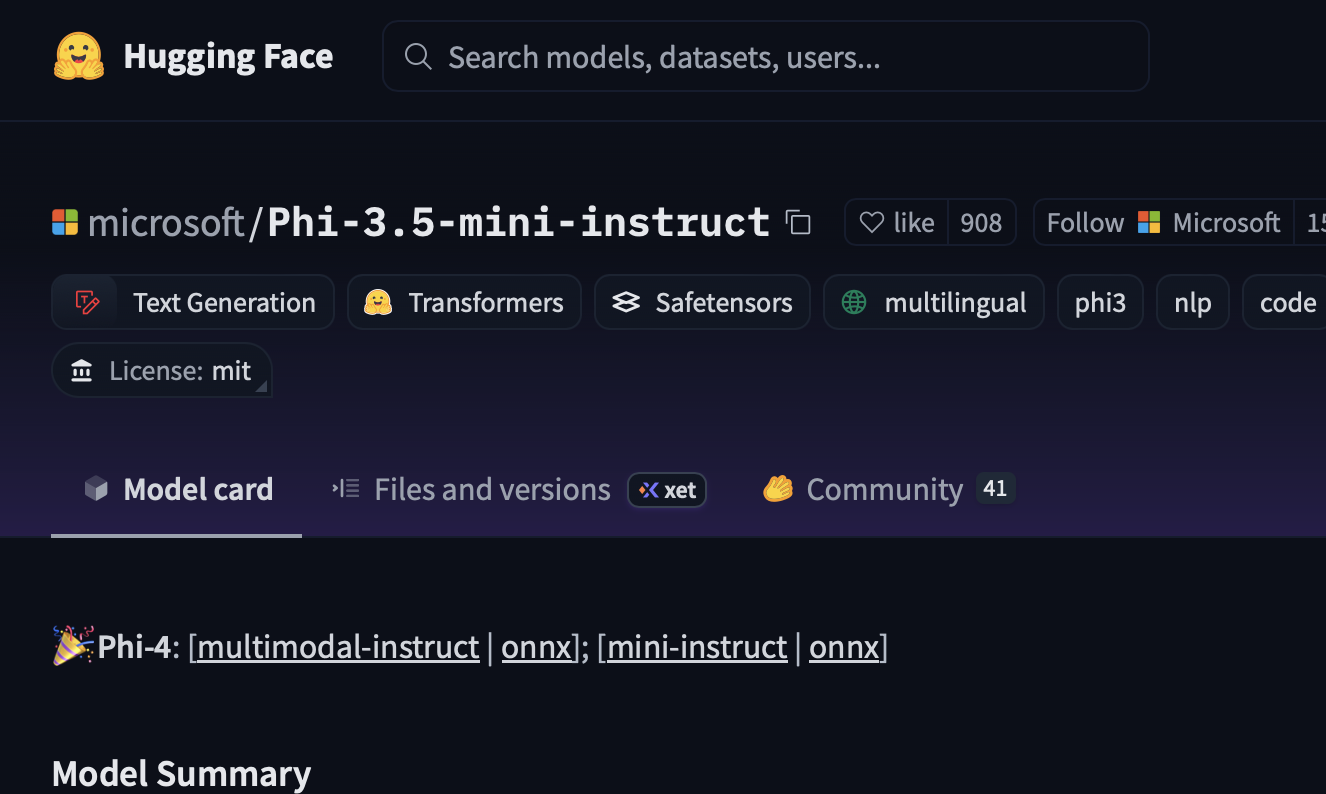Image resolution: width=1326 pixels, height=794 pixels.
Task: Switch to the Files and versions tab
Action: (x=491, y=489)
